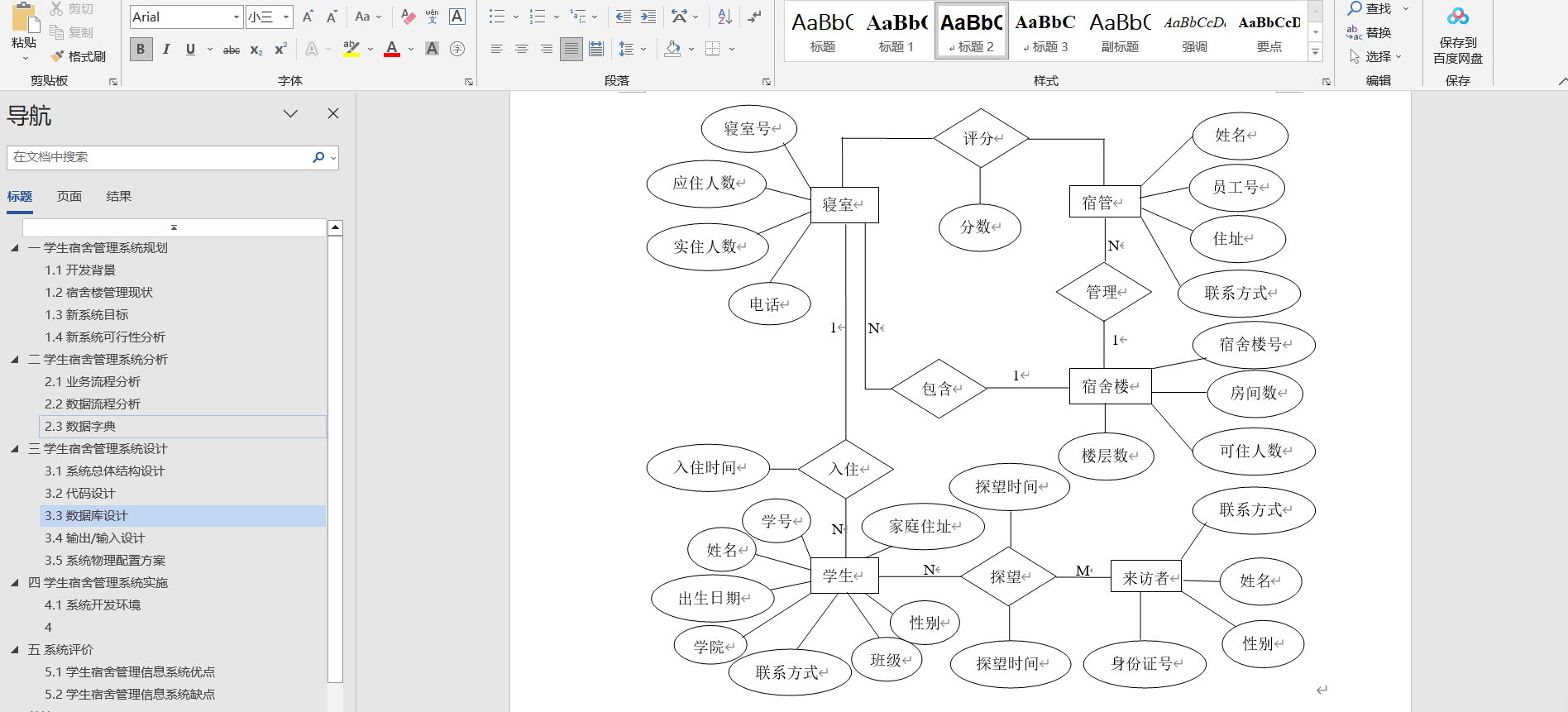1568x712 pixels.
Task: Apply paragraph shading fill color
Action: pyautogui.click(x=672, y=49)
